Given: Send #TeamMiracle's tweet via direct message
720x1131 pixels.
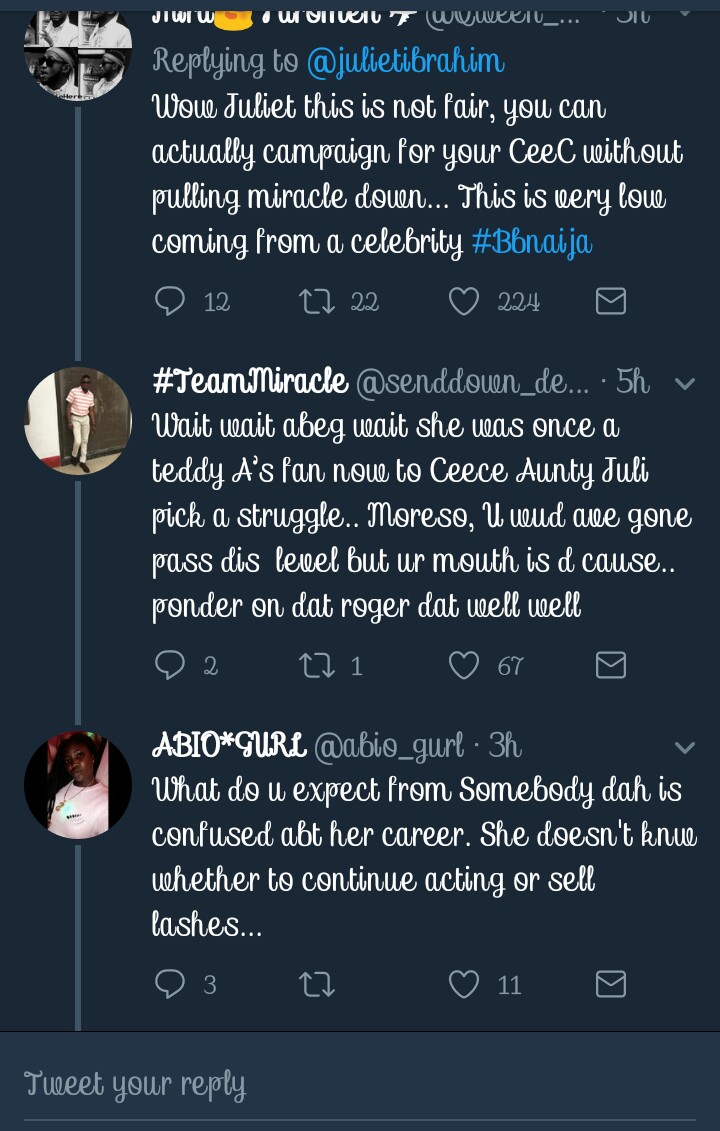Looking at the screenshot, I should coord(610,665).
